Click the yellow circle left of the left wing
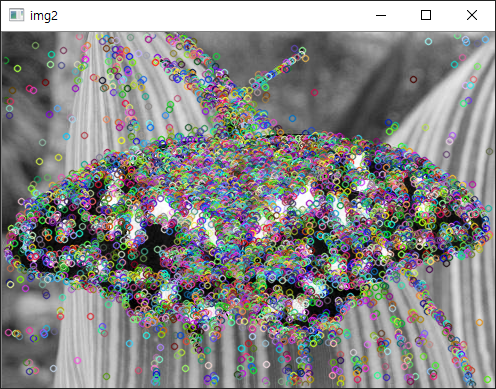496x389 pixels. [x=39, y=162]
